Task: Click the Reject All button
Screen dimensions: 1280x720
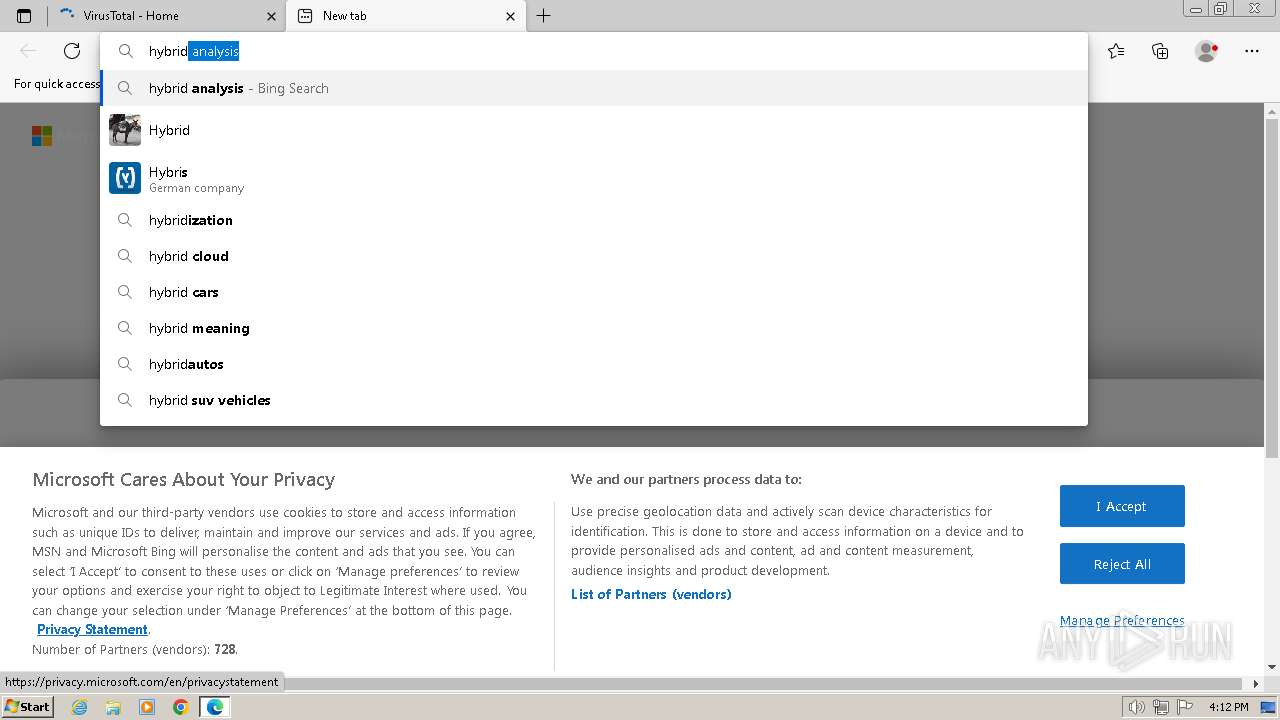Action: coord(1122,564)
